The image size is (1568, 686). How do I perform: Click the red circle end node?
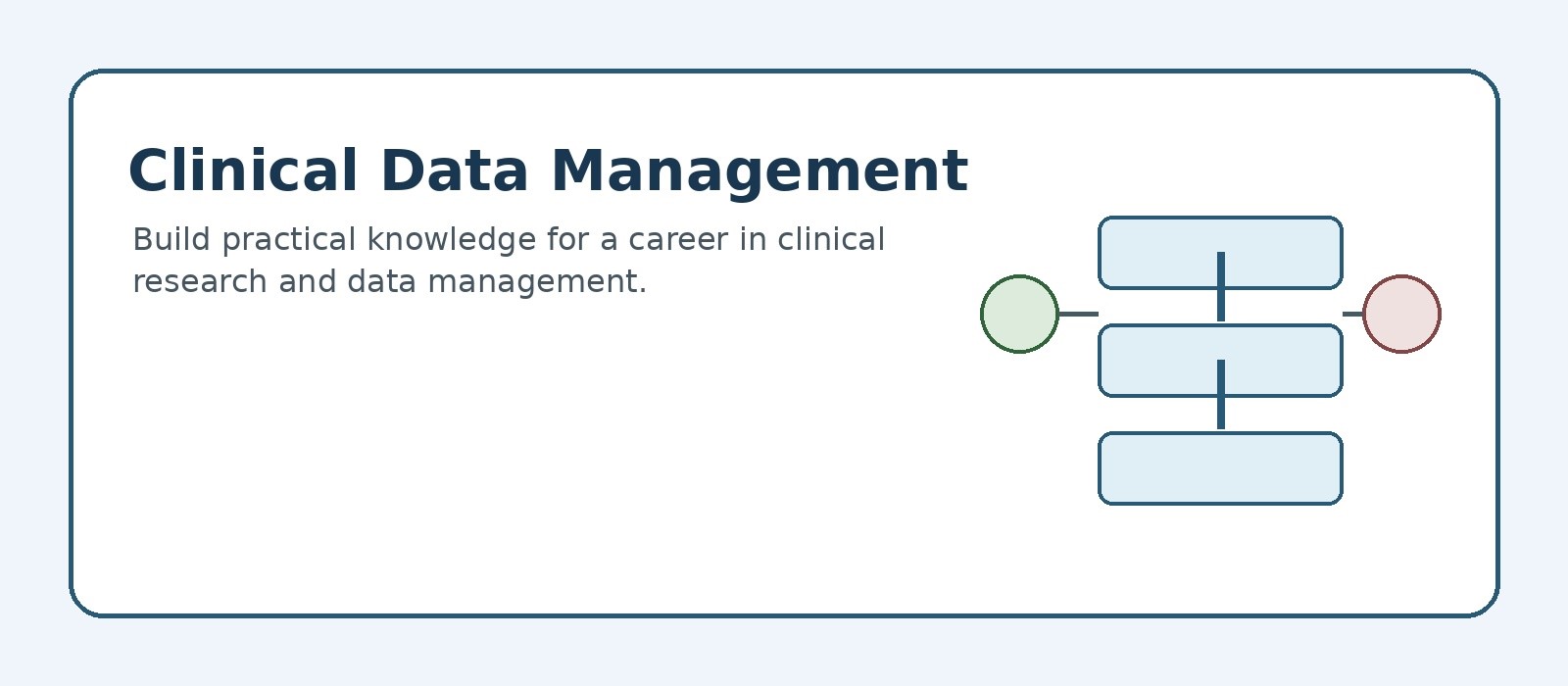coord(1401,314)
